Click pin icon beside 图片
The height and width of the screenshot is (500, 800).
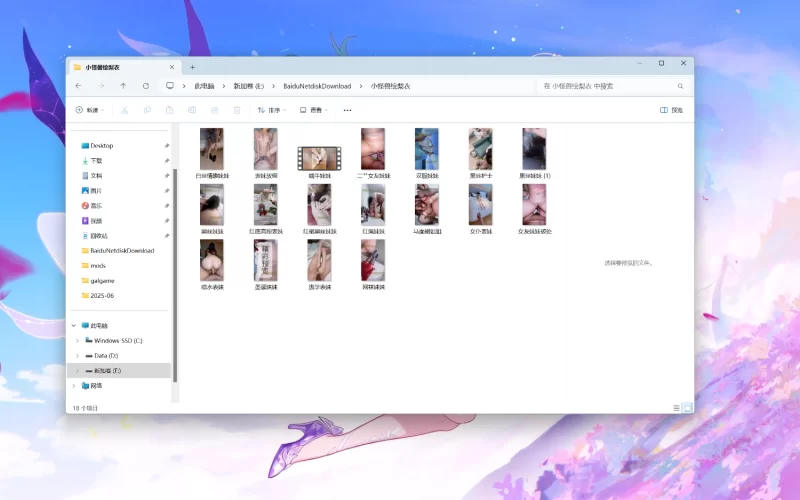tap(166, 191)
